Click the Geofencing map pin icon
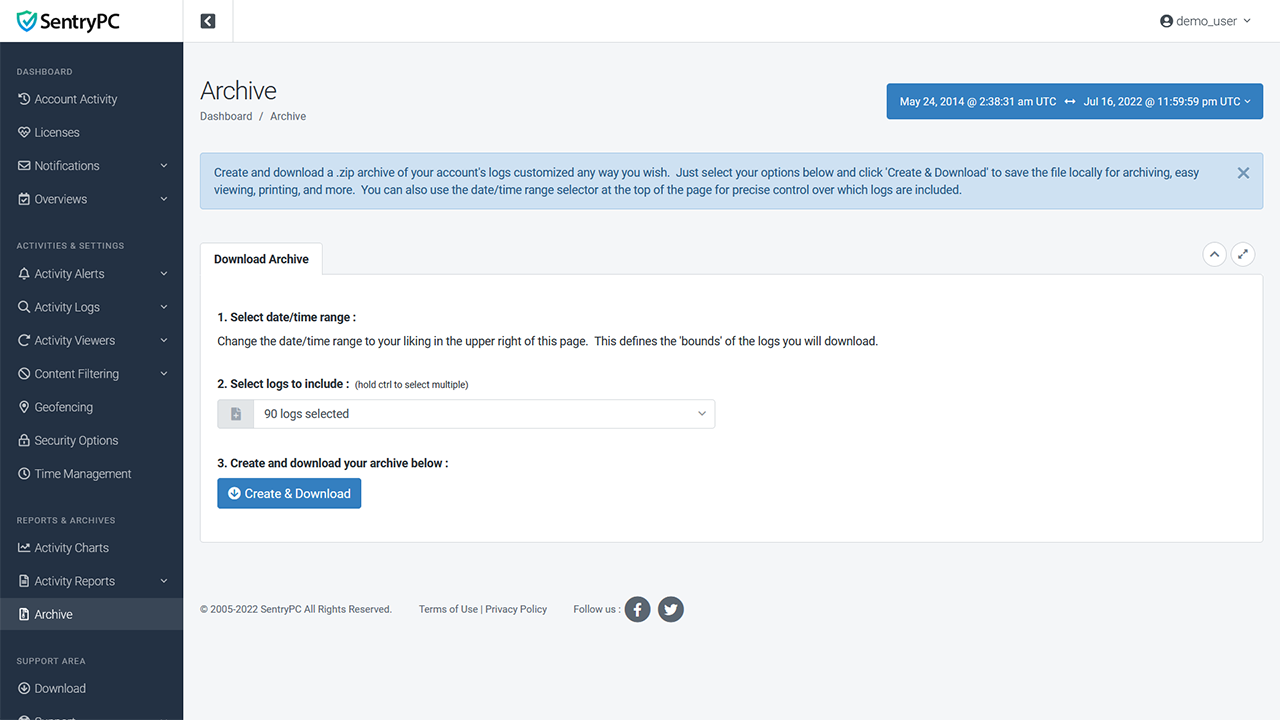1280x720 pixels. (25, 407)
